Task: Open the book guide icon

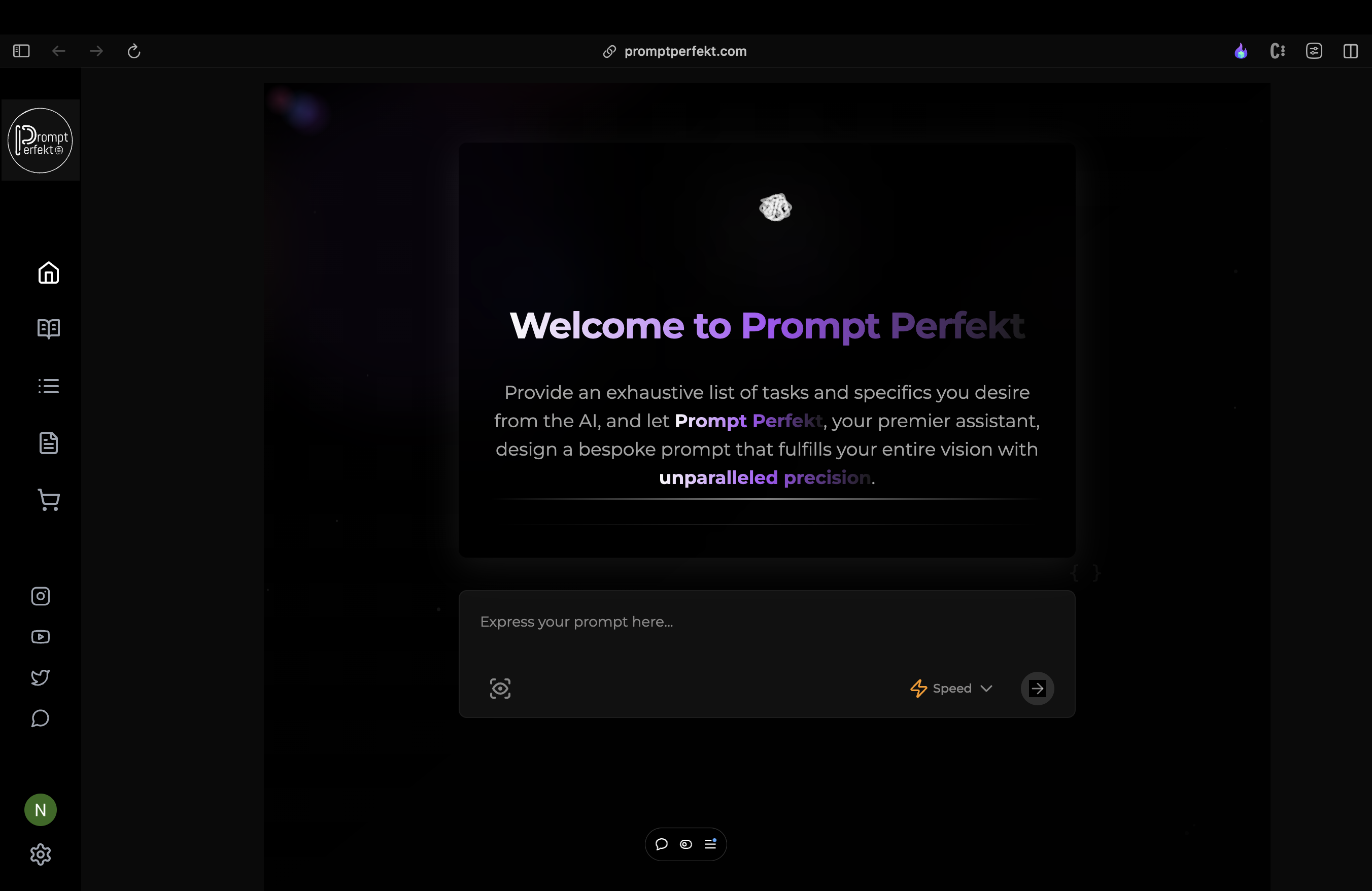Action: 48,328
